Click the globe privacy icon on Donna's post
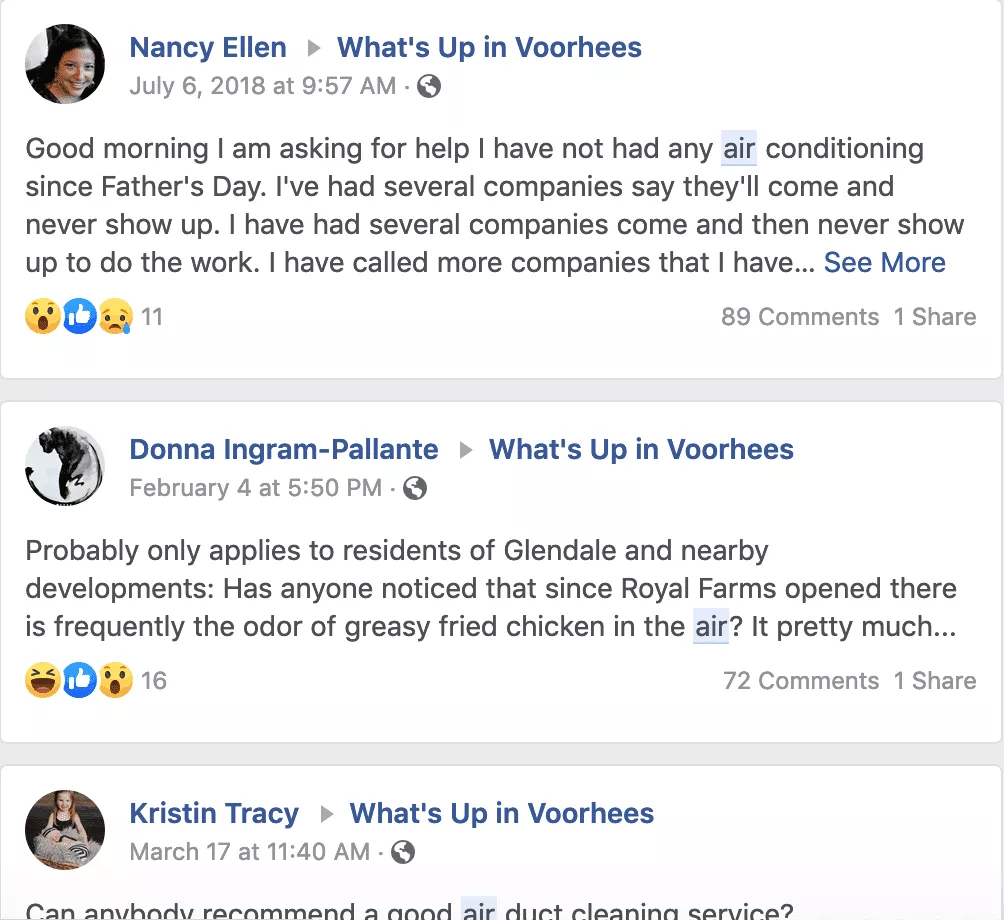 [x=415, y=488]
